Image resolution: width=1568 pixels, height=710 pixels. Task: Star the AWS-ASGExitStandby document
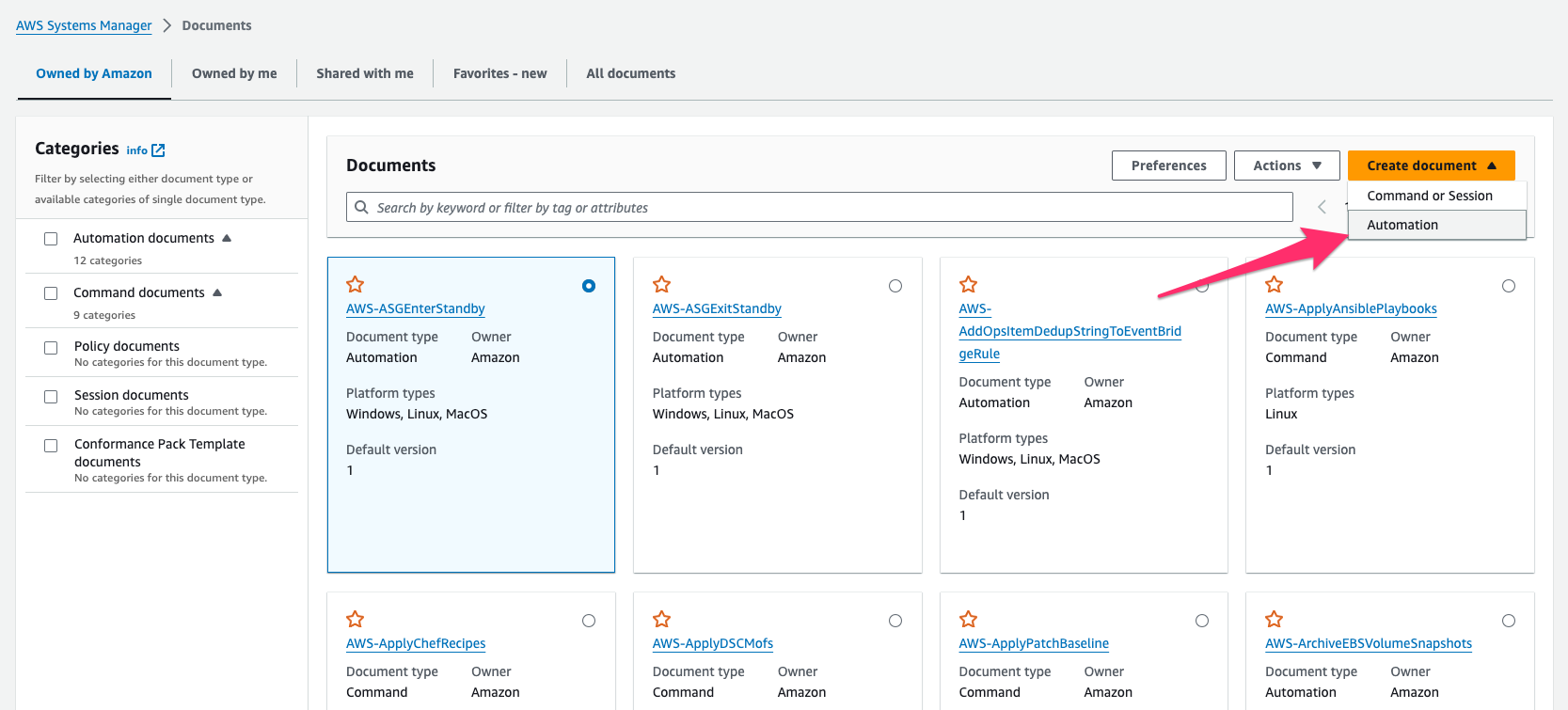point(662,284)
